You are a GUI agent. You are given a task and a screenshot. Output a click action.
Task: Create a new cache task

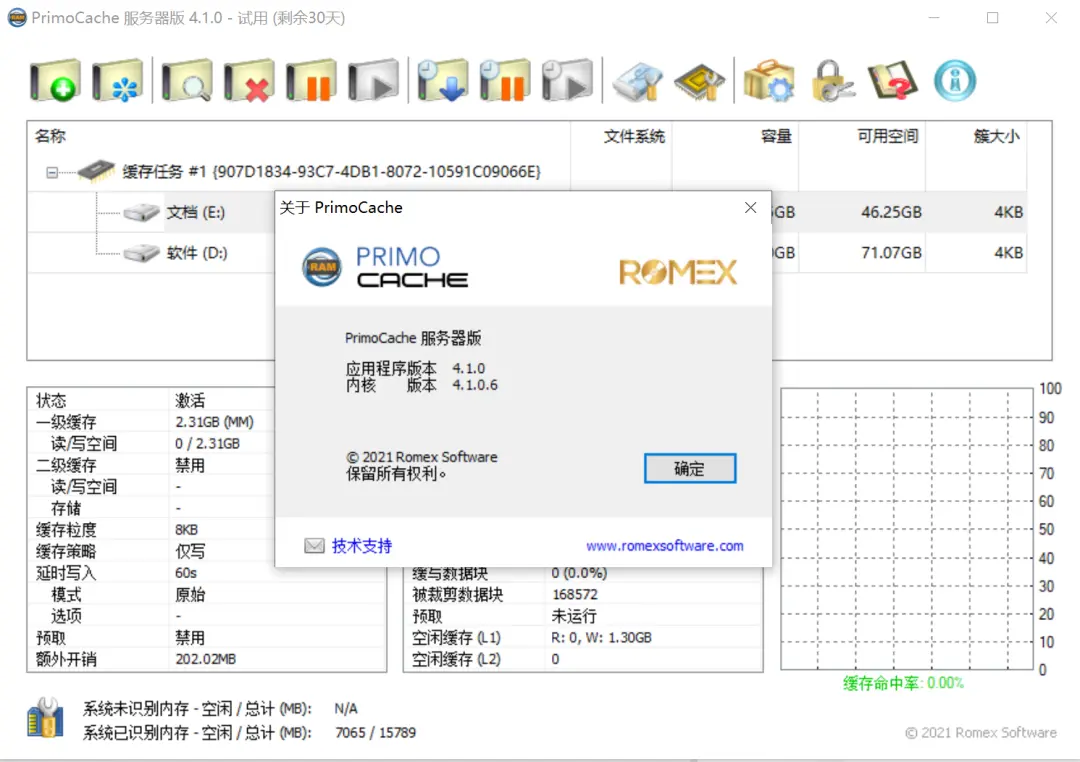tap(55, 80)
